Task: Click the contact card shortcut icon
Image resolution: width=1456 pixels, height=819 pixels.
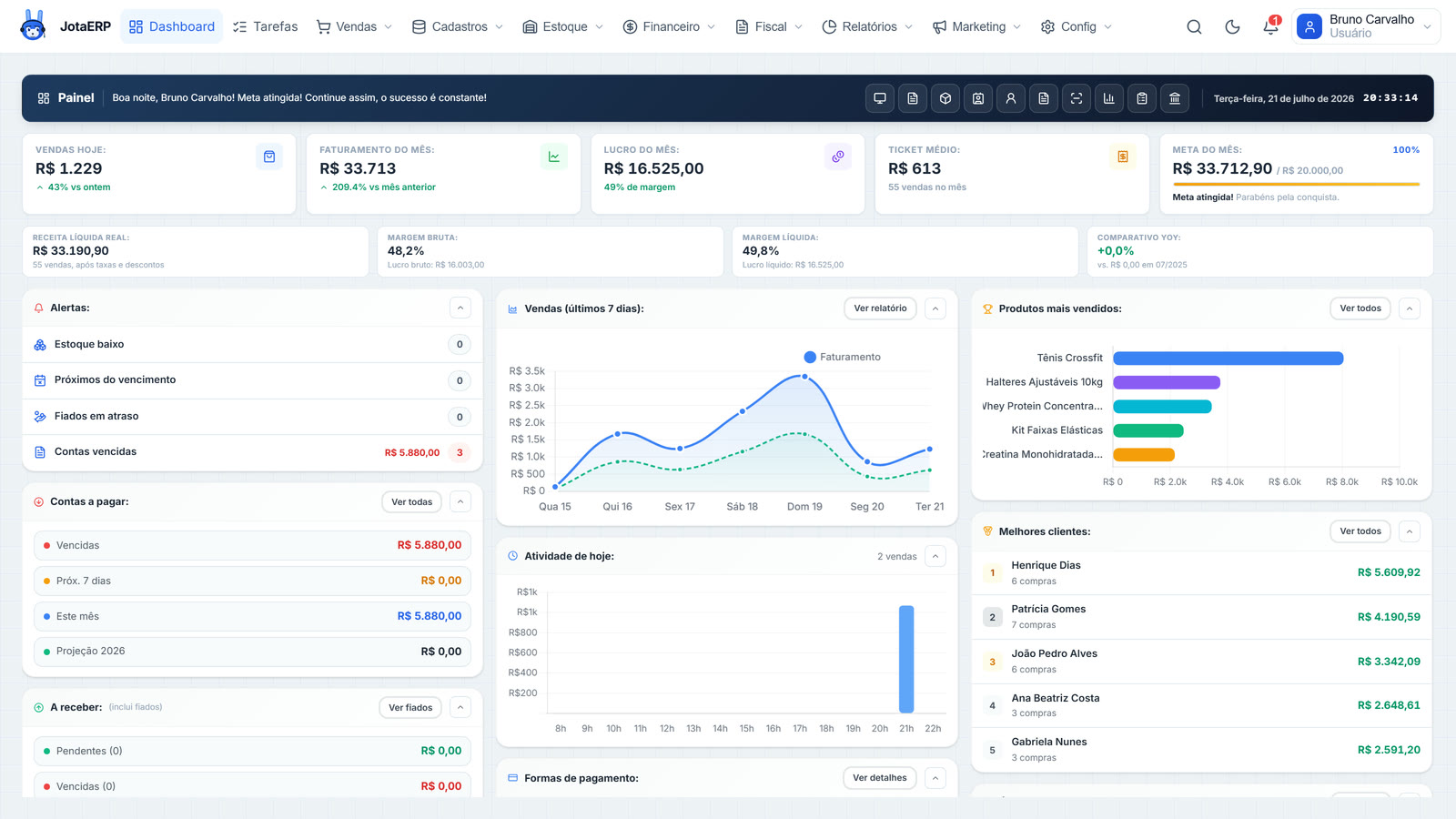Action: click(978, 98)
